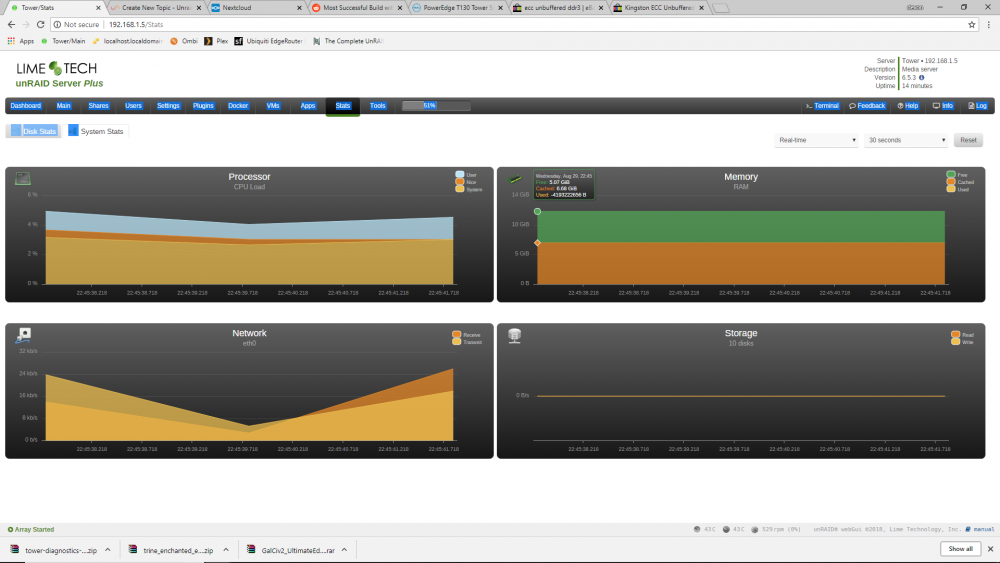
Task: Switch to the Users tab
Action: pyautogui.click(x=133, y=106)
